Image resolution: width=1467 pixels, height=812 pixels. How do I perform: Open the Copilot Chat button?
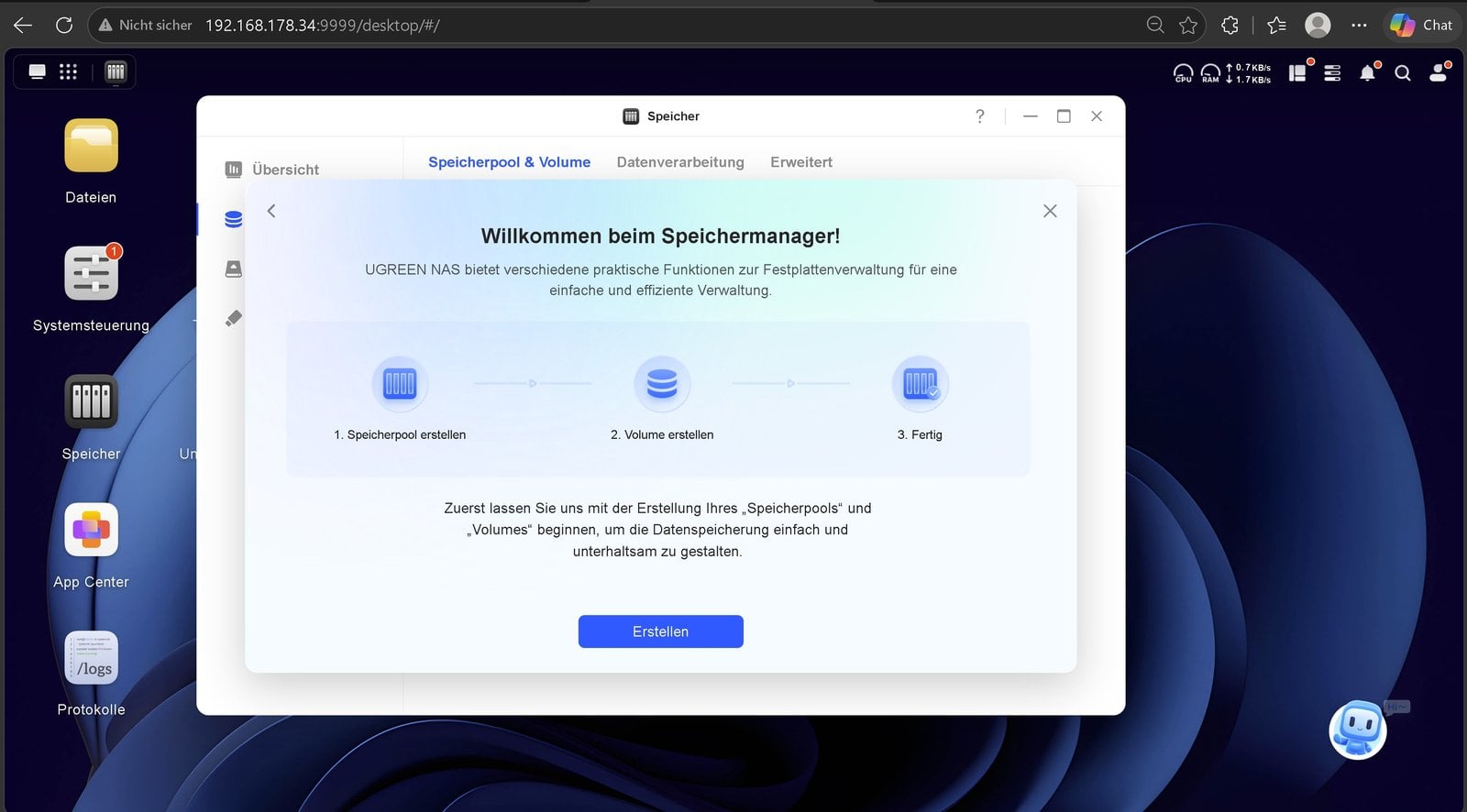(1421, 26)
